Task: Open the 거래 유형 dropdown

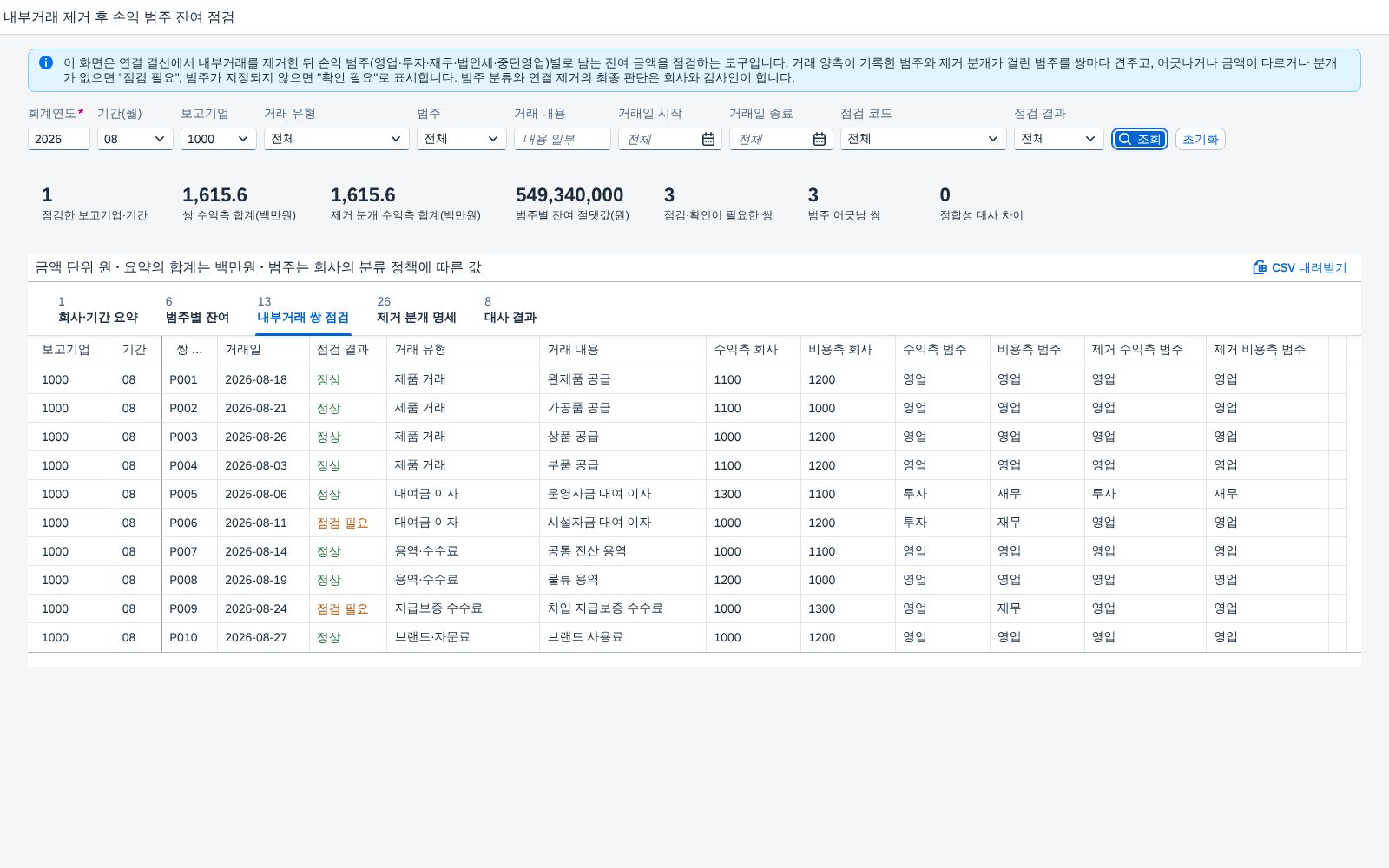Action: tap(337, 139)
